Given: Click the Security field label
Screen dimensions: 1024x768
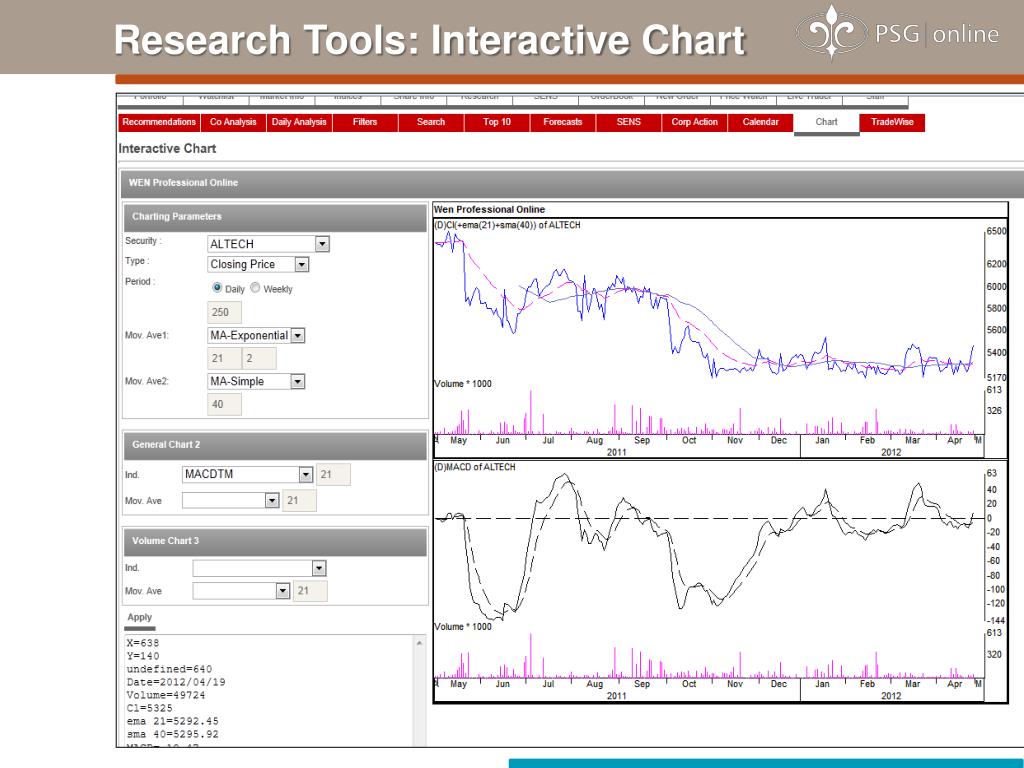Looking at the screenshot, I should point(144,241).
